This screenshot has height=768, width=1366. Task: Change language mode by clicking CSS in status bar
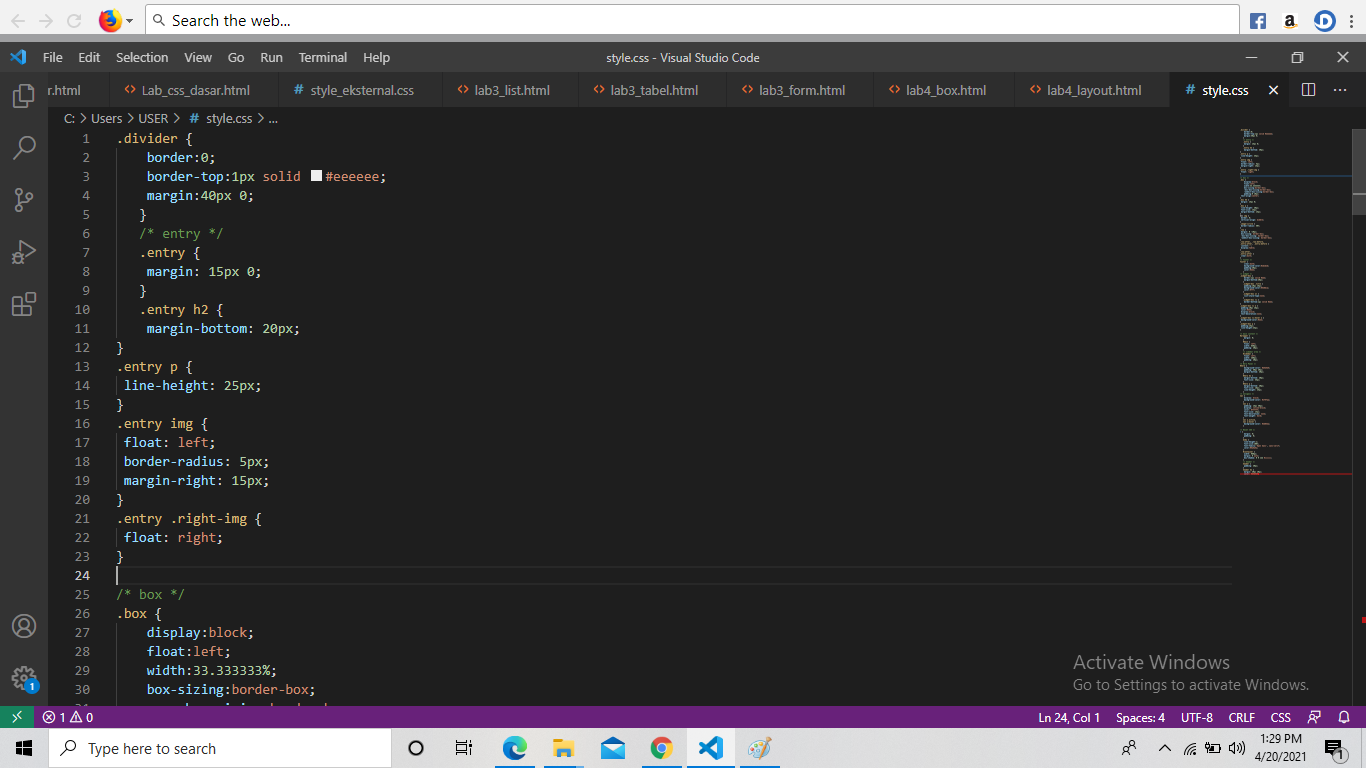1280,717
